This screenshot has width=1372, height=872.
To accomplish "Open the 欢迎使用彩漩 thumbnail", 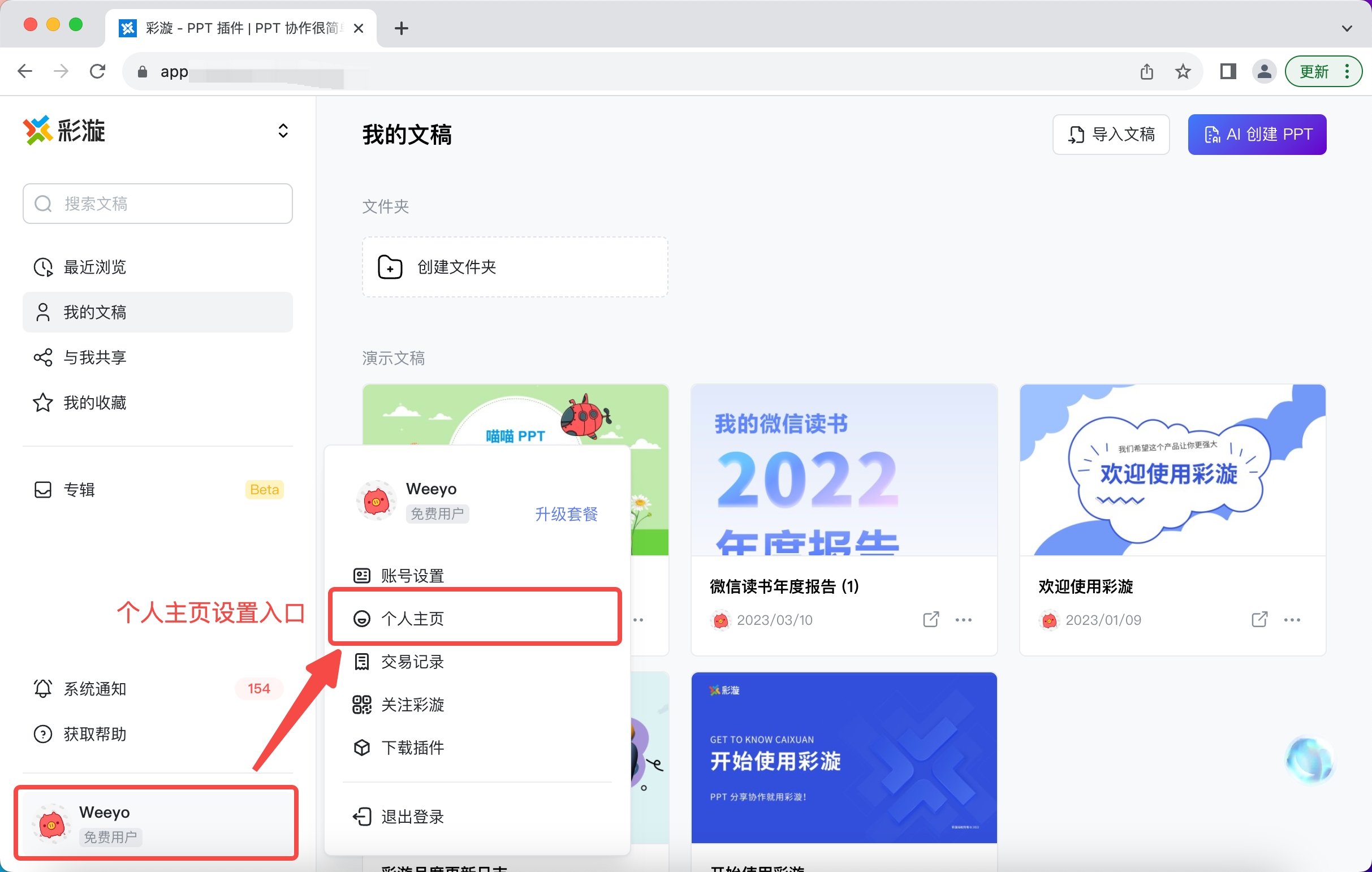I will (1172, 470).
